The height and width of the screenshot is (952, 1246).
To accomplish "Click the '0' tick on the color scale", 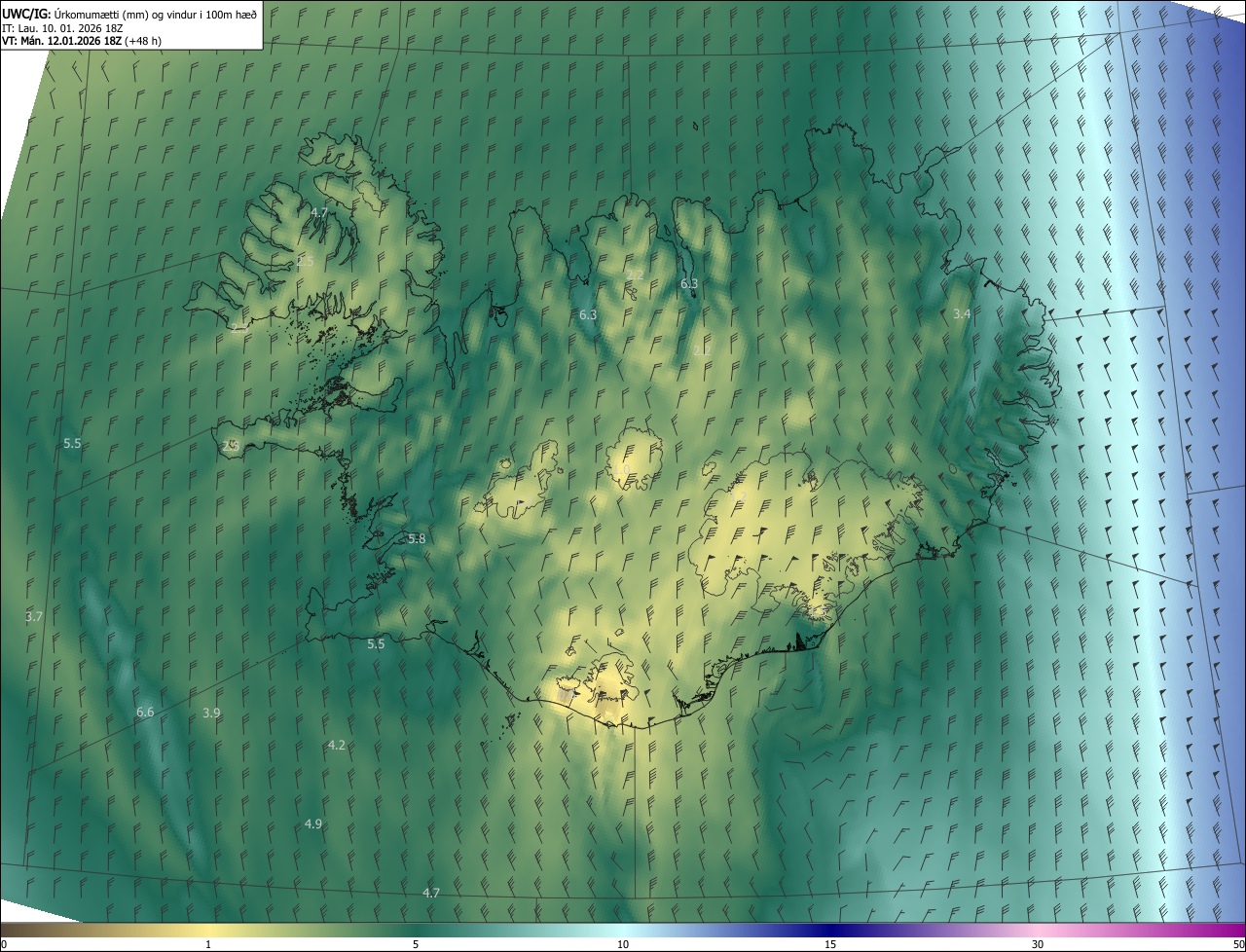I will 4,944.
